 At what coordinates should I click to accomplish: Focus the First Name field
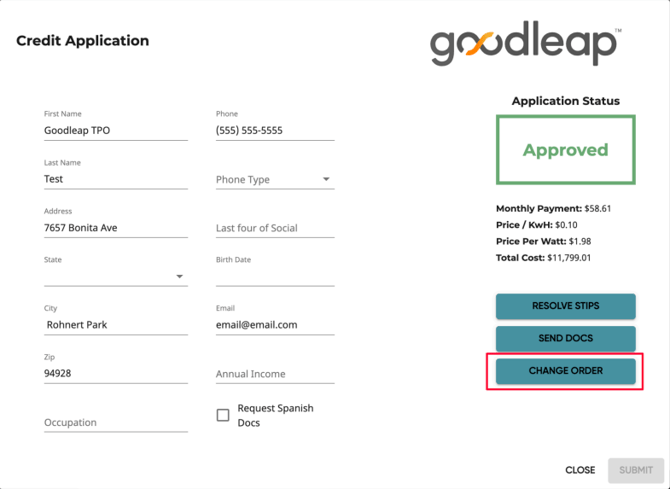coord(115,131)
